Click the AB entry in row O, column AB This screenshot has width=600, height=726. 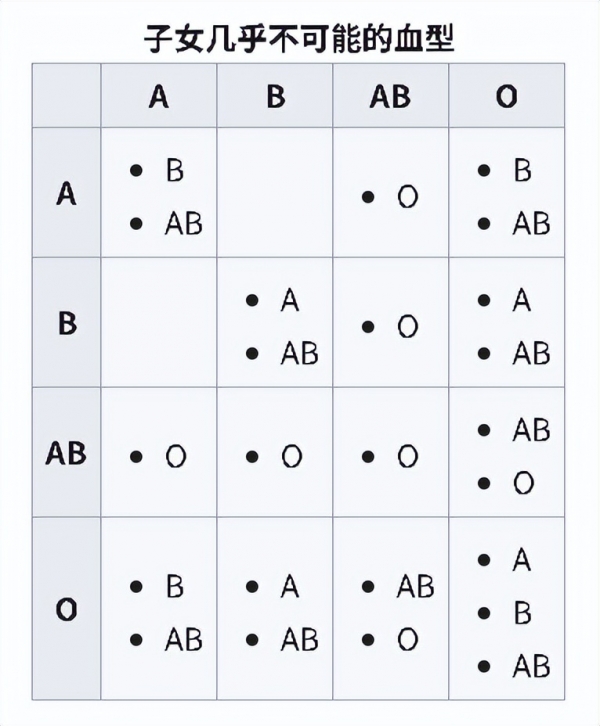click(415, 587)
